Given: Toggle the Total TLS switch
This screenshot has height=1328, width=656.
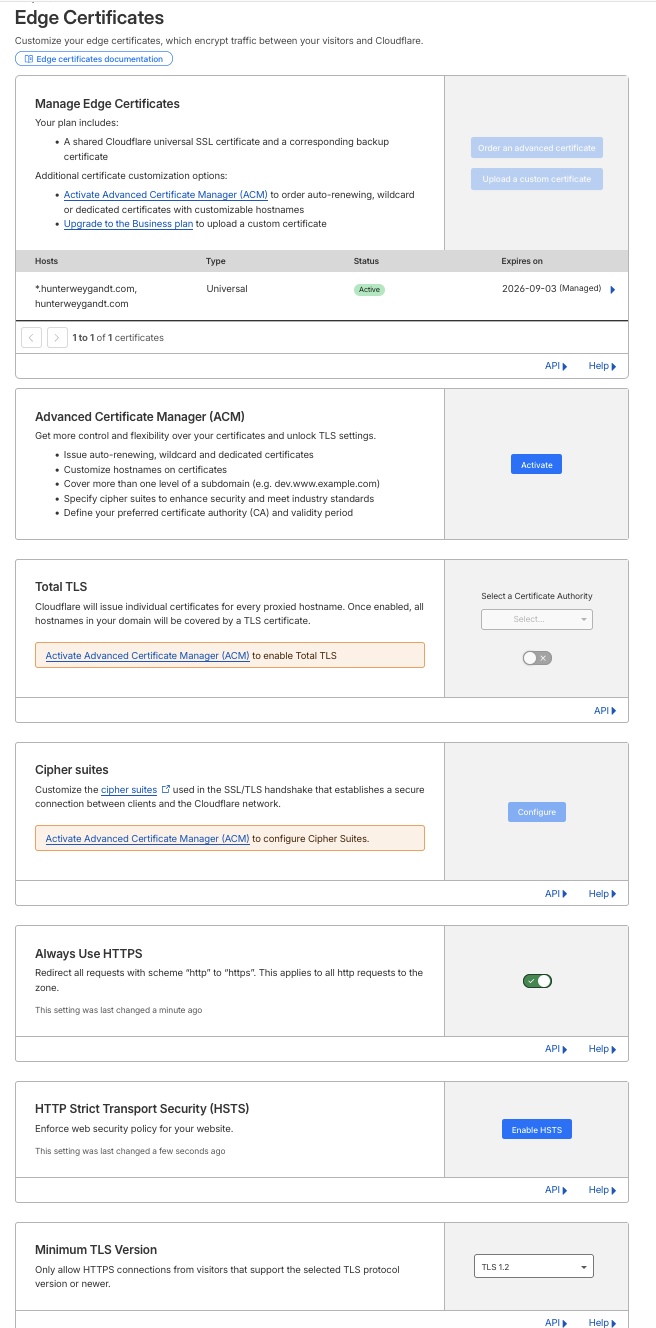Looking at the screenshot, I should coord(537,658).
